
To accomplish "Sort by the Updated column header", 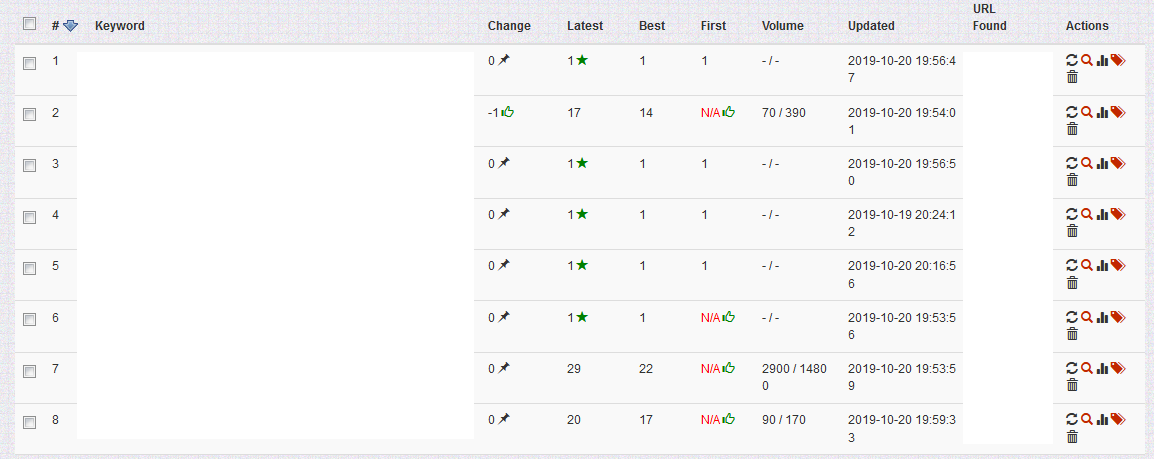I will [871, 26].
